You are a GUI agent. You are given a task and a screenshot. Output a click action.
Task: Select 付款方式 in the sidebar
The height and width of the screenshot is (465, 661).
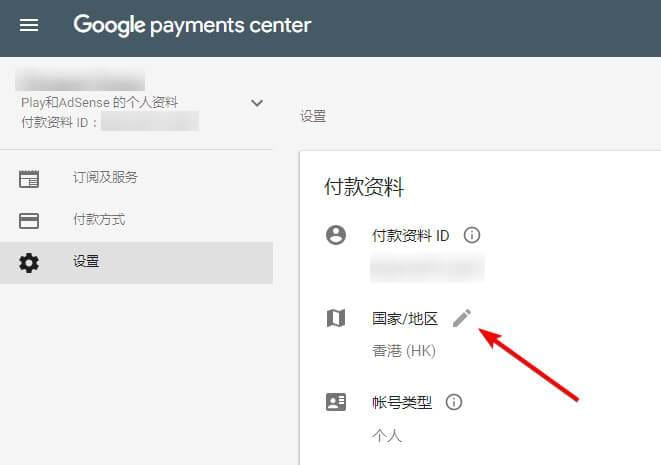(99, 220)
